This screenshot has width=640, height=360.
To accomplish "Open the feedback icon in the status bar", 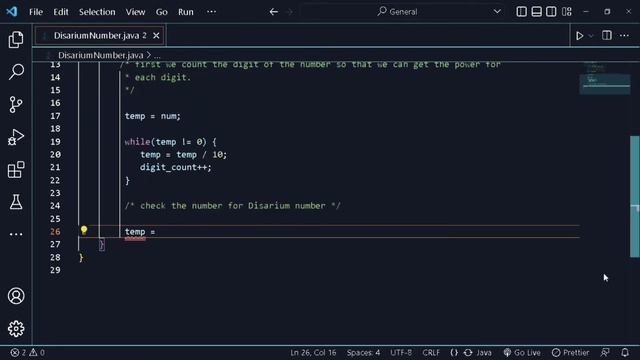I will (605, 352).
